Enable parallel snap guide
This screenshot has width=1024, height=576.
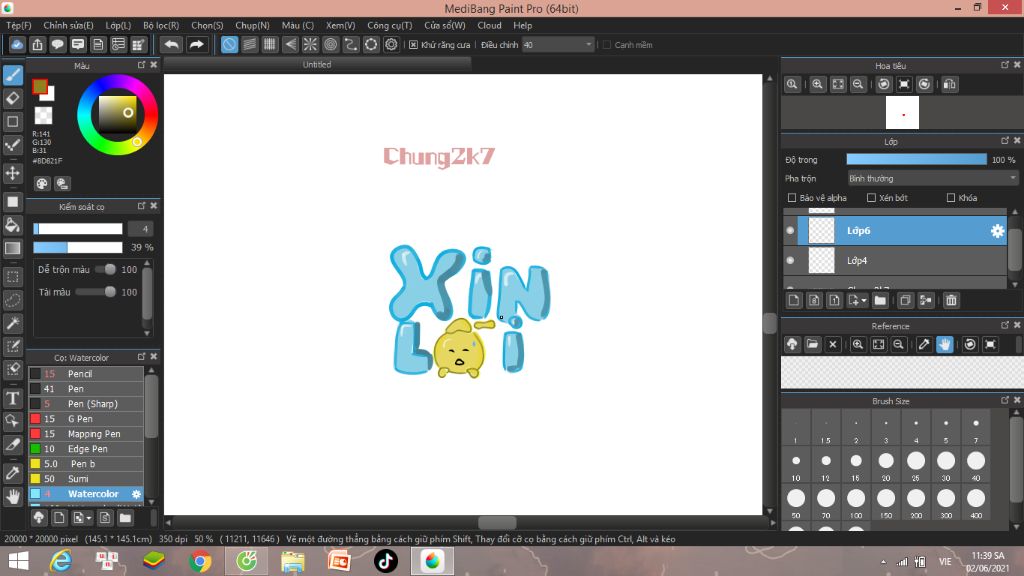point(249,44)
